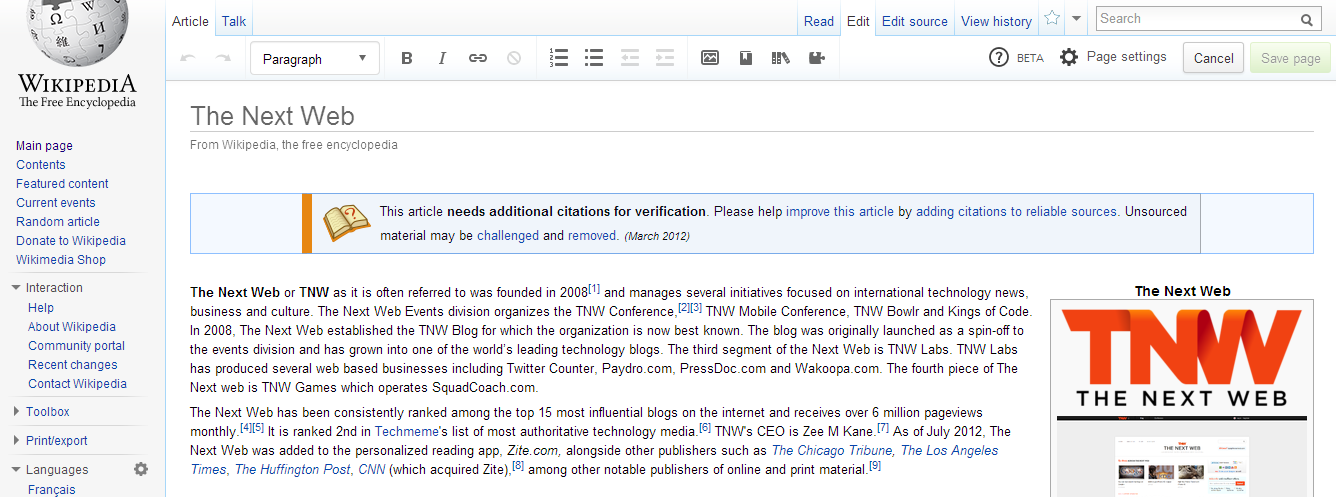Open Featured content link
Image resolution: width=1336 pixels, height=497 pixels.
click(x=62, y=184)
